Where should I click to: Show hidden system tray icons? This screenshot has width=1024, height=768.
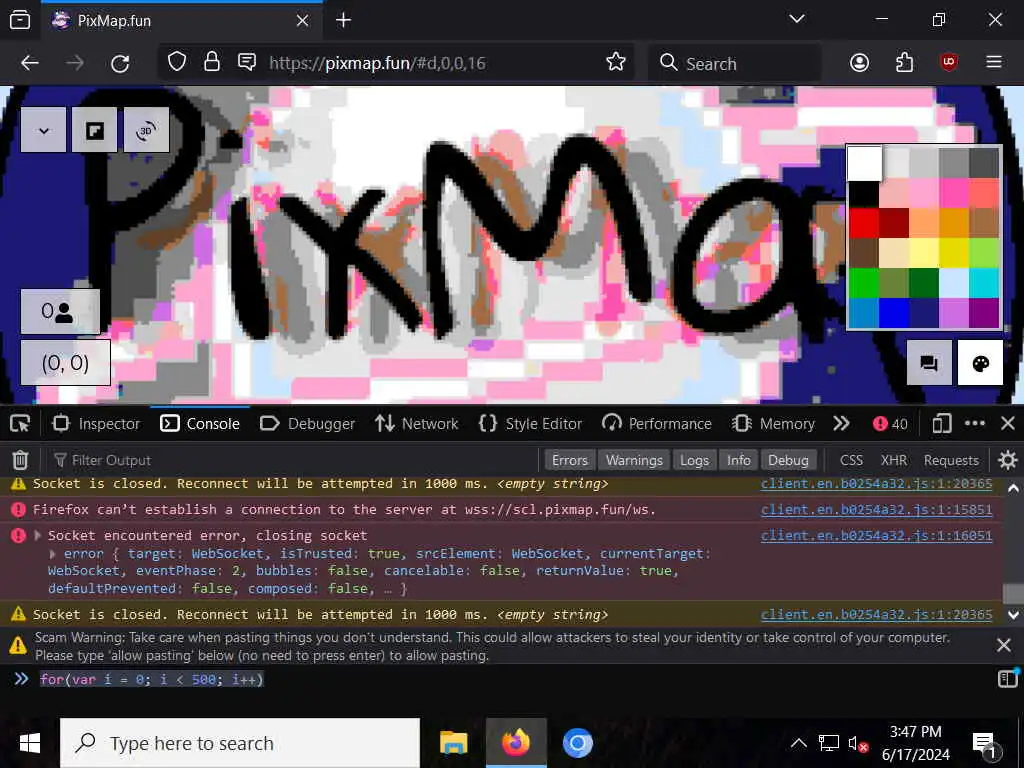tap(799, 743)
